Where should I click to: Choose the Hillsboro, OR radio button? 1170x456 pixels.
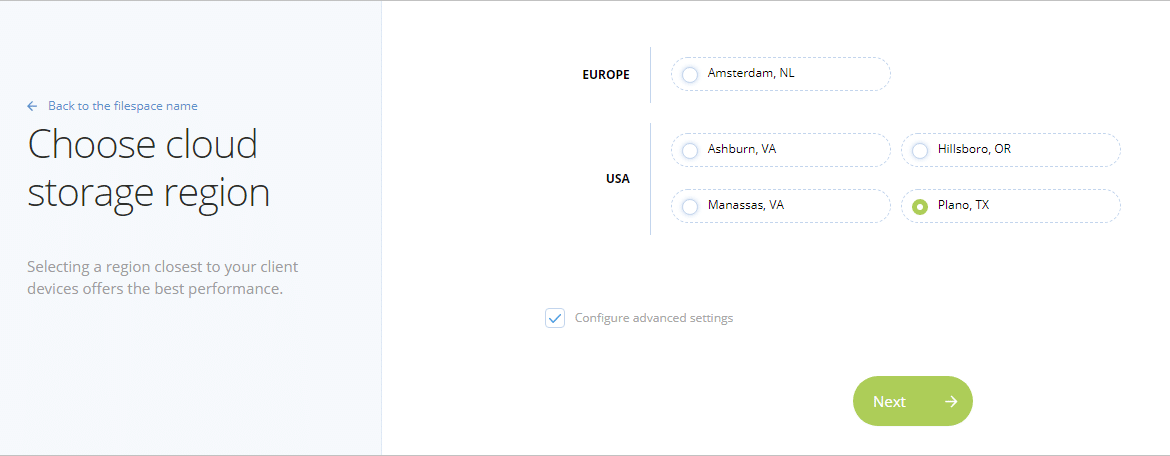tap(920, 150)
